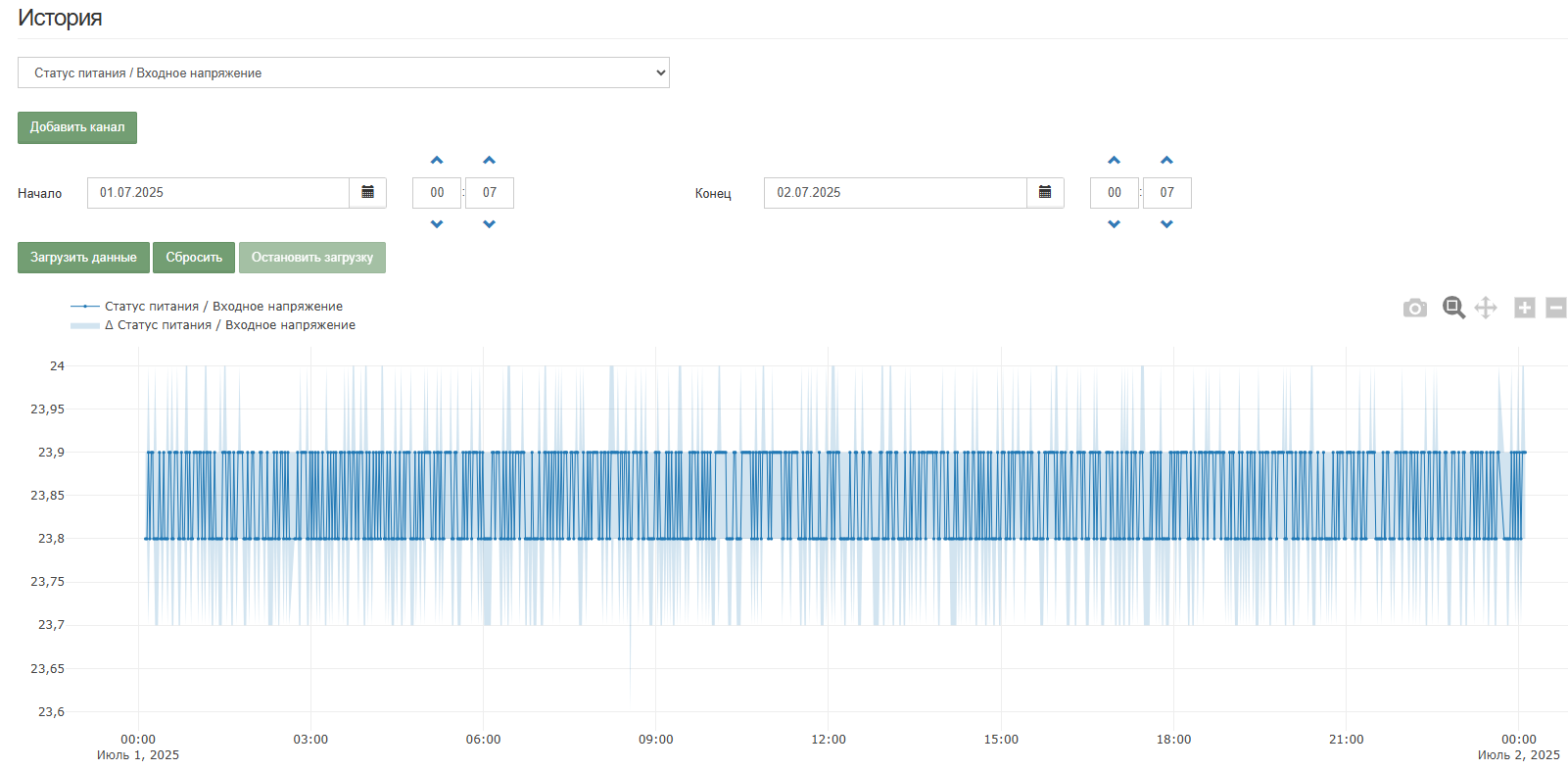Click the 18:00 x-axis tick label
1568x770 pixels.
1173,740
